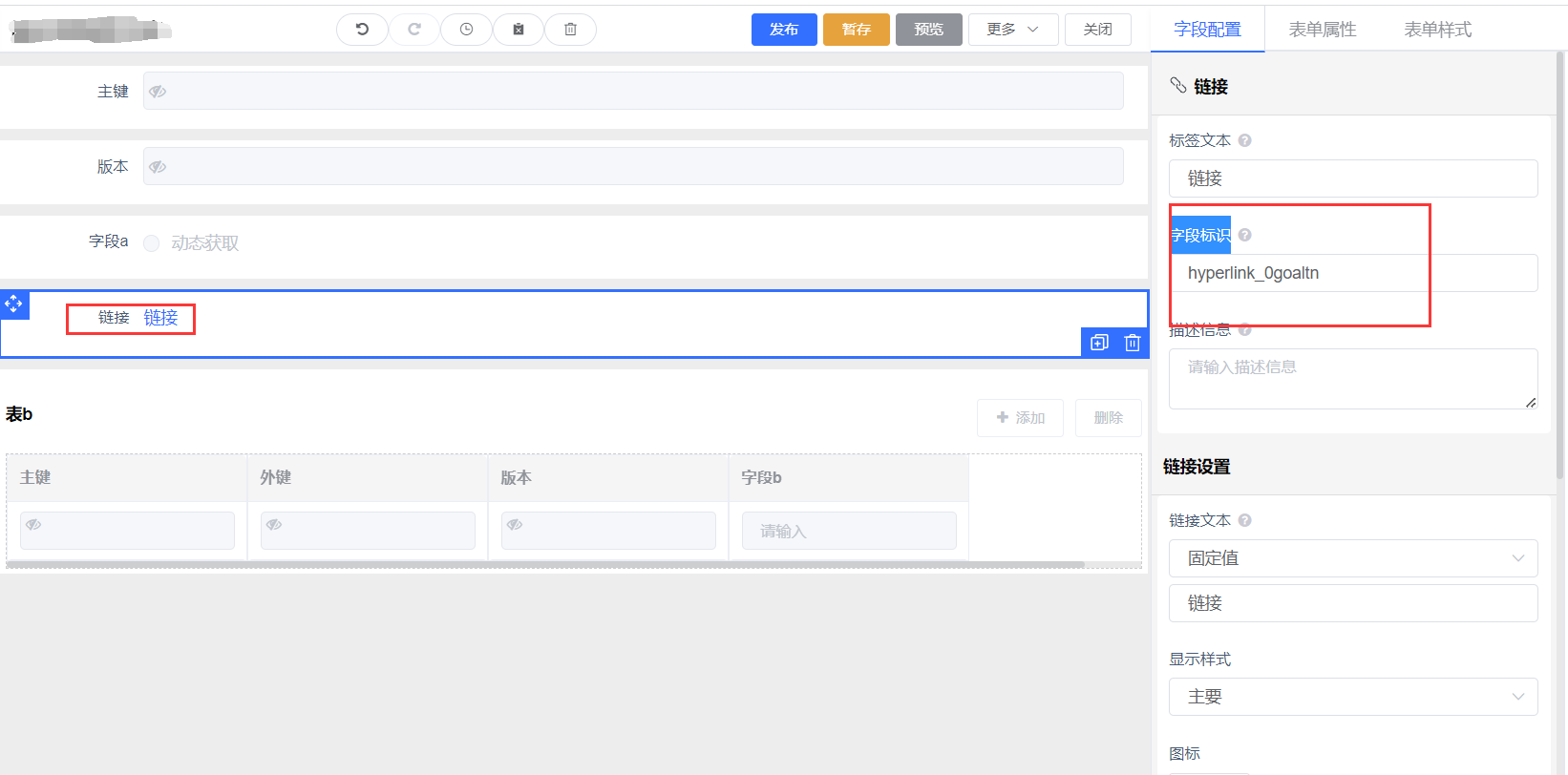Image resolution: width=1568 pixels, height=775 pixels.
Task: Click the clear clipboard icon in toolbar
Action: pos(519,30)
